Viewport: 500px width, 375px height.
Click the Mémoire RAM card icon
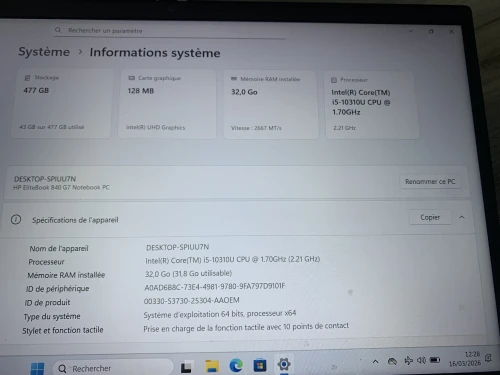(x=234, y=79)
